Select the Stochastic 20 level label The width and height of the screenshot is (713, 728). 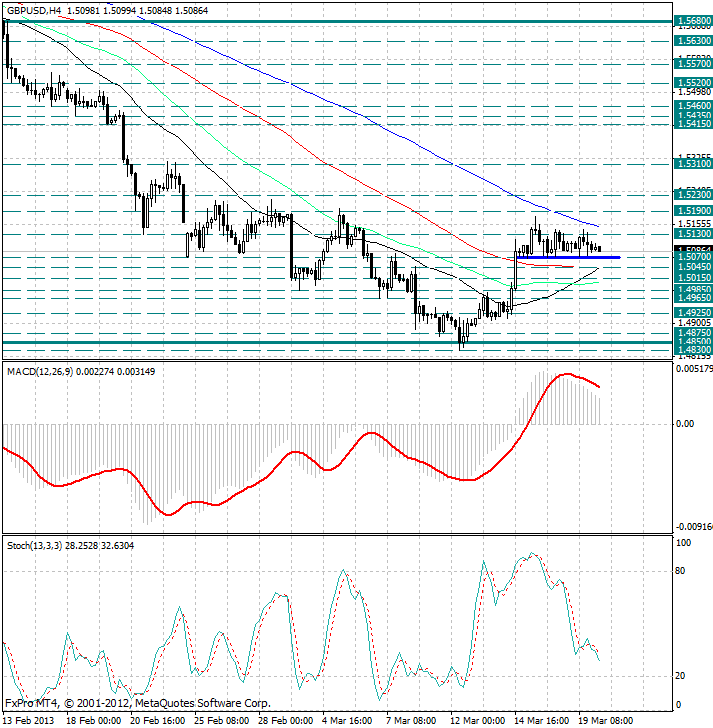(680, 676)
